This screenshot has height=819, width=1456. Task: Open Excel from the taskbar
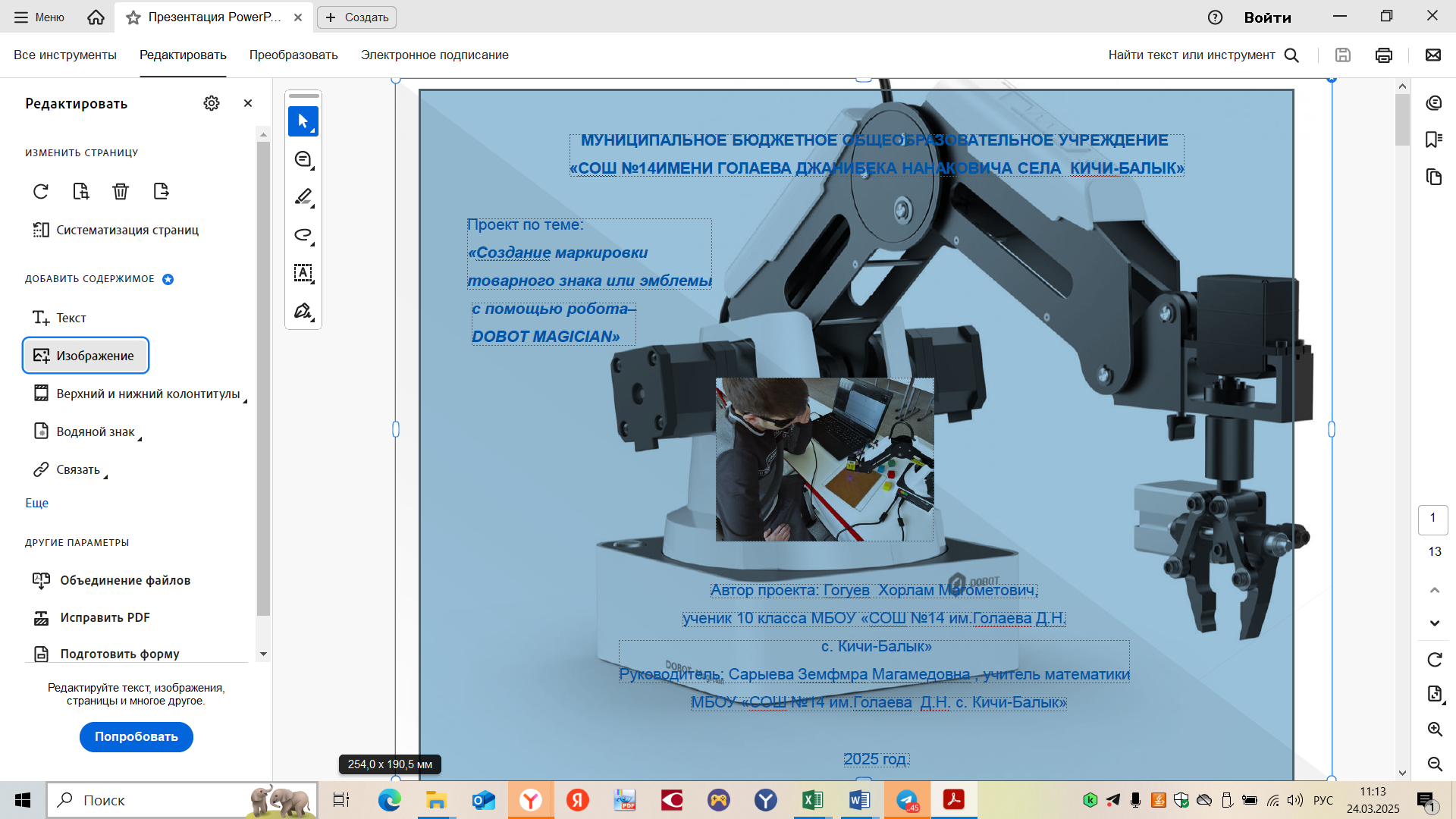point(812,800)
